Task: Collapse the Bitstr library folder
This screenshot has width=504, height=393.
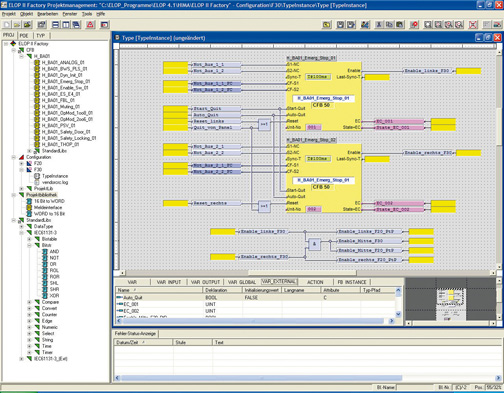Action: tap(30, 245)
